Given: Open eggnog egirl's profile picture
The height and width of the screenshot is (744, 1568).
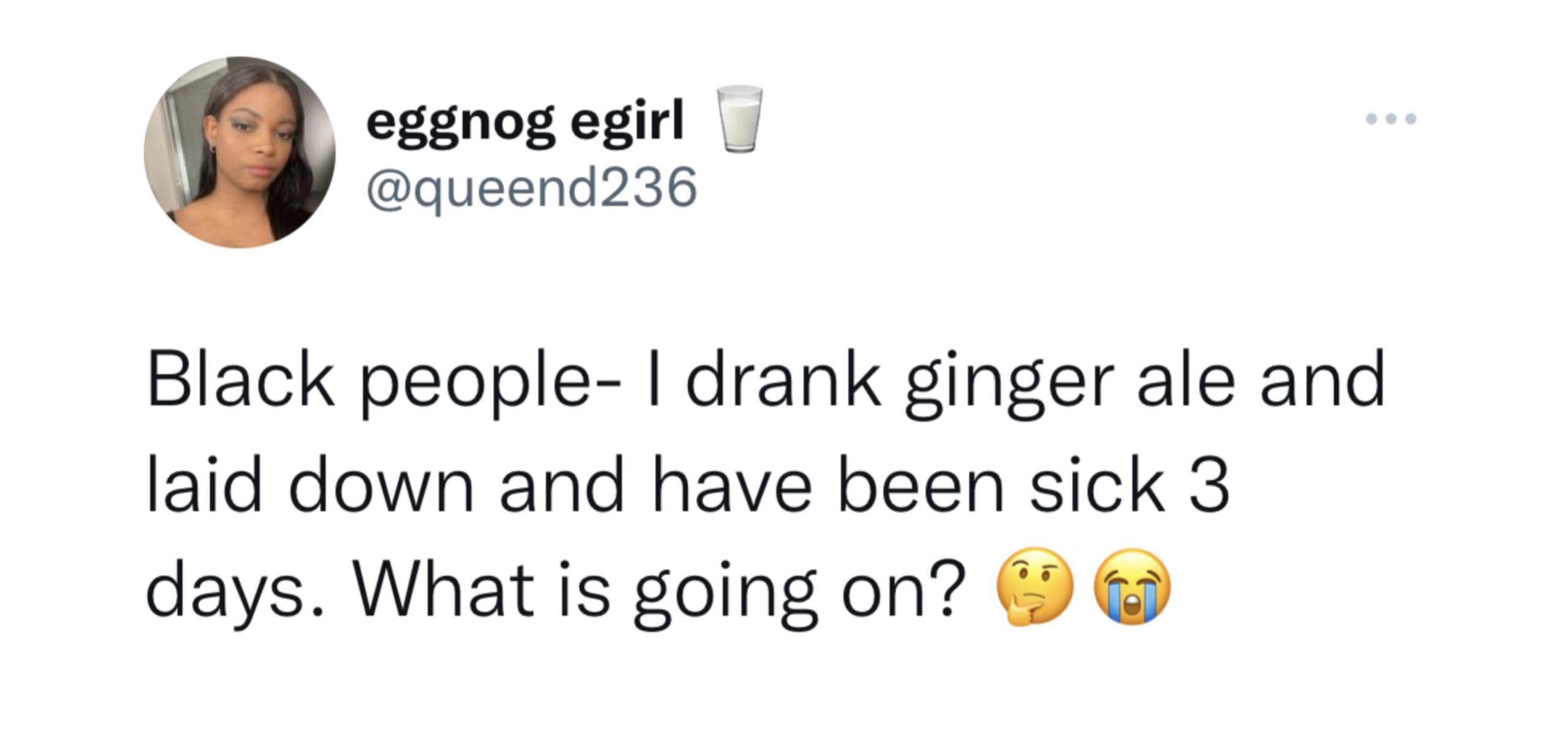Looking at the screenshot, I should point(239,152).
